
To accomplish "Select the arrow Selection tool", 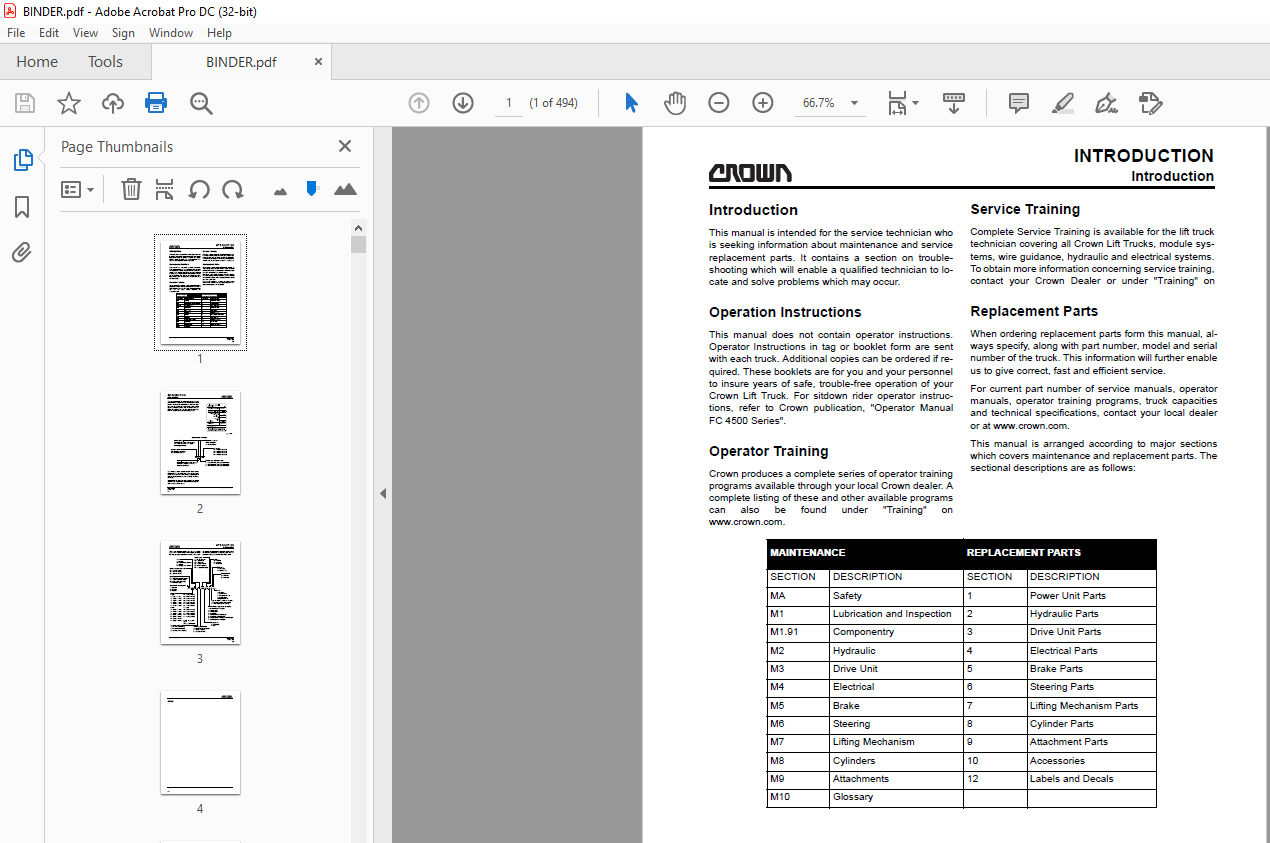I will (631, 103).
